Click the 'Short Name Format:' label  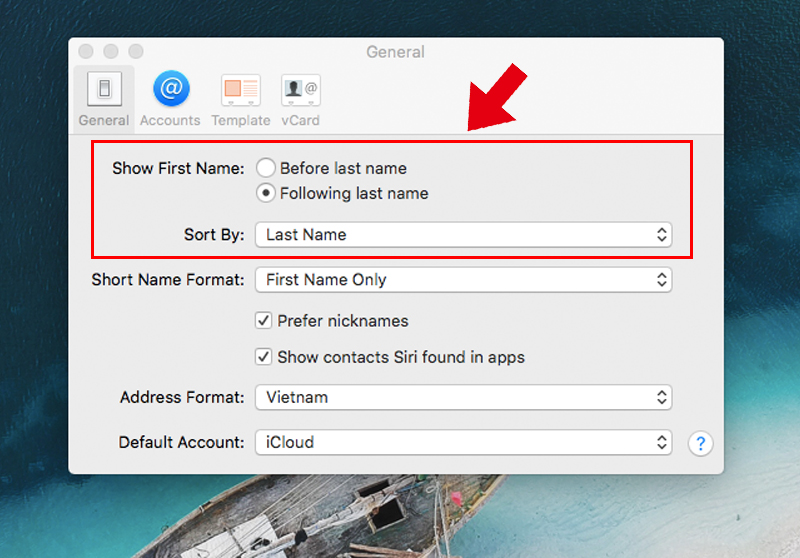click(168, 280)
